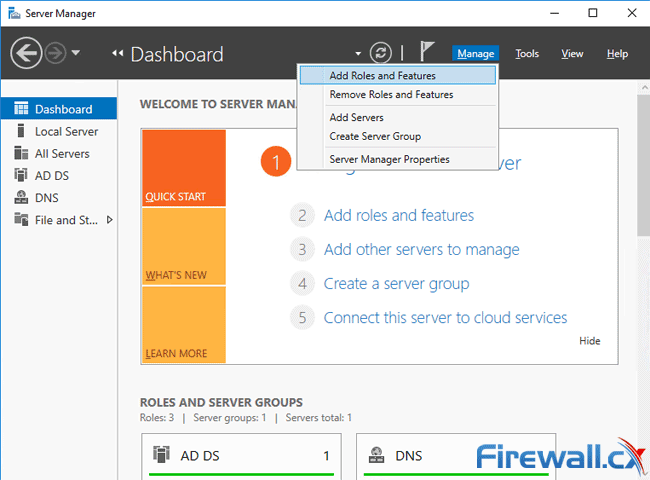The width and height of the screenshot is (650, 480).
Task: Click the AD DS icon in sidebar
Action: [x=21, y=175]
